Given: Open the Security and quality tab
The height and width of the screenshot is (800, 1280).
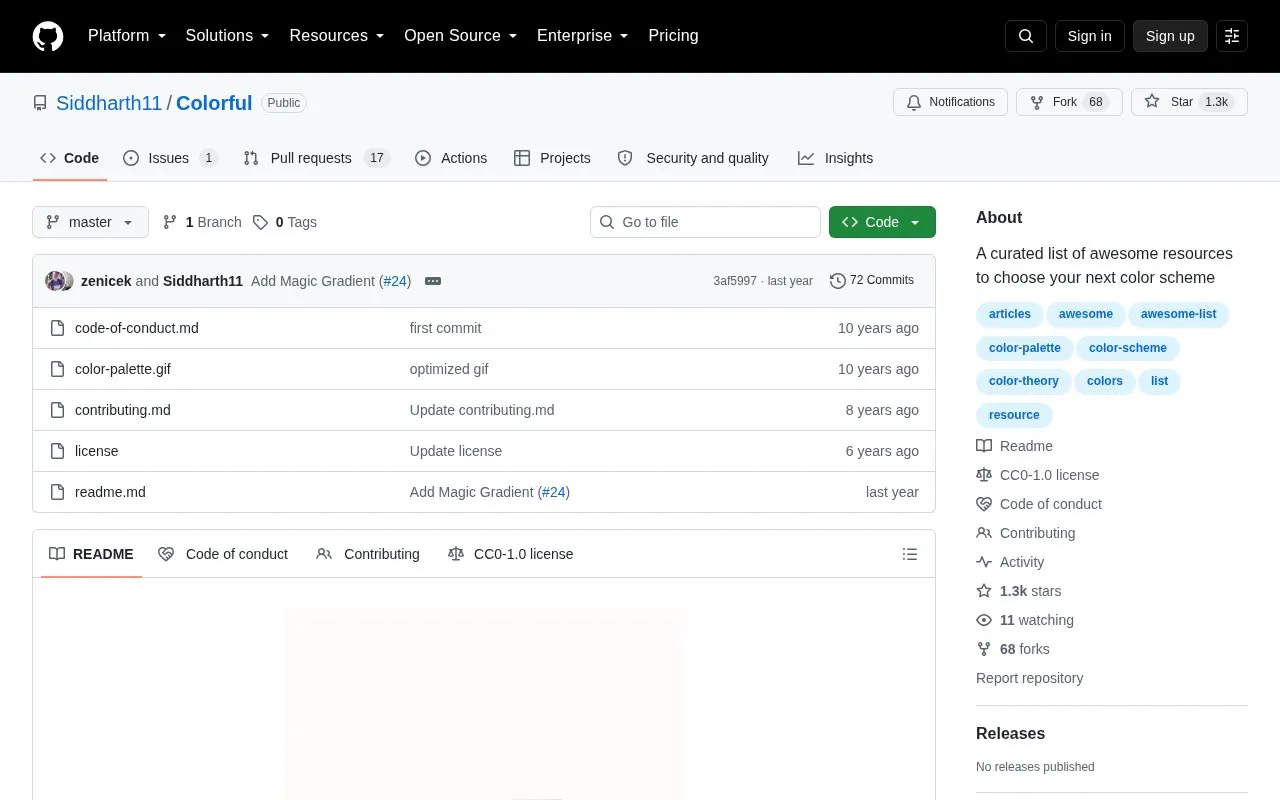Looking at the screenshot, I should (x=693, y=158).
